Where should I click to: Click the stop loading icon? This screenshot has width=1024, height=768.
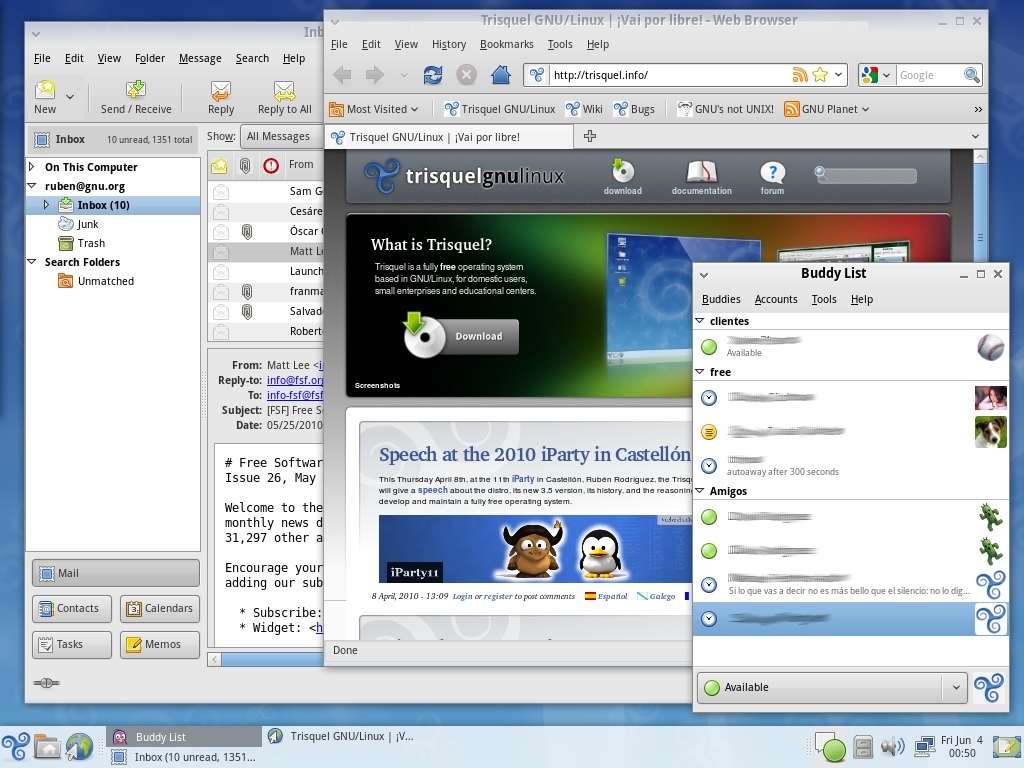click(466, 75)
